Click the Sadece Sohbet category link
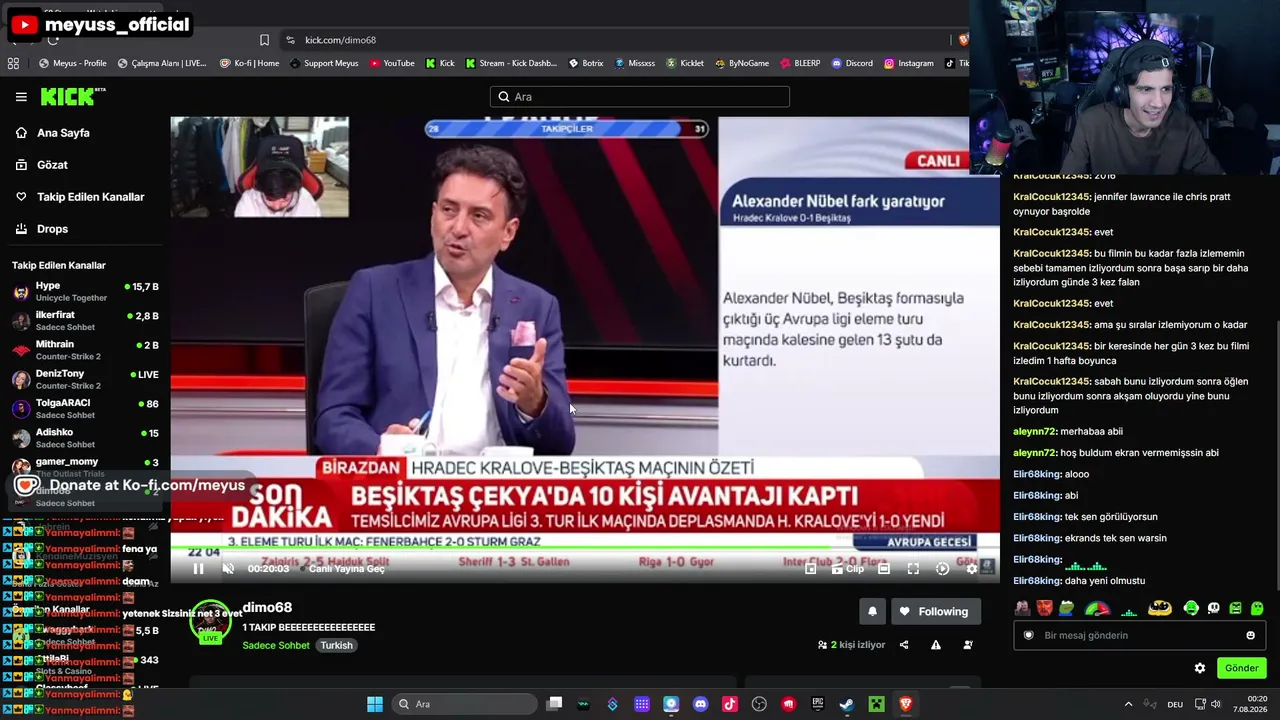 coord(276,646)
